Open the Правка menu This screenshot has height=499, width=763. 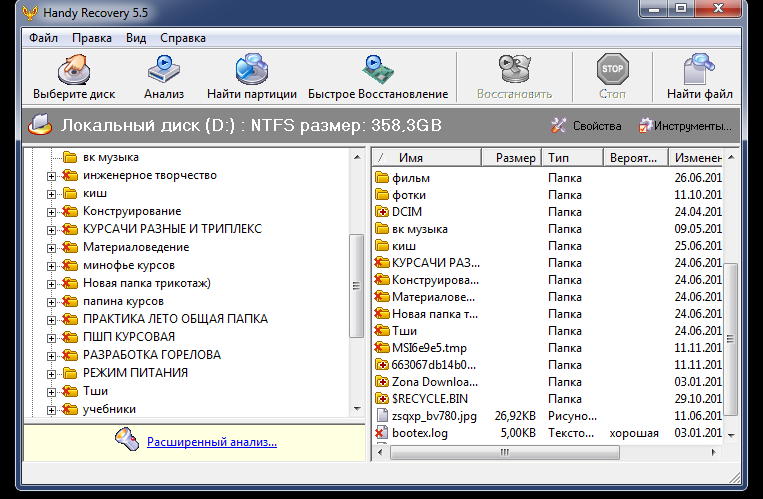click(91, 38)
